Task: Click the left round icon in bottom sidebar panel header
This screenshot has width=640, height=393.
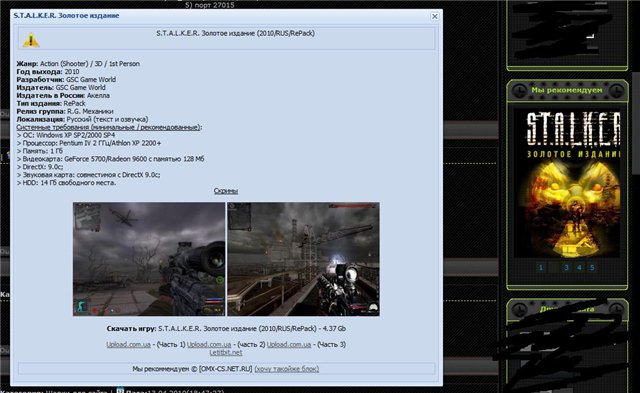Action: click(x=520, y=309)
